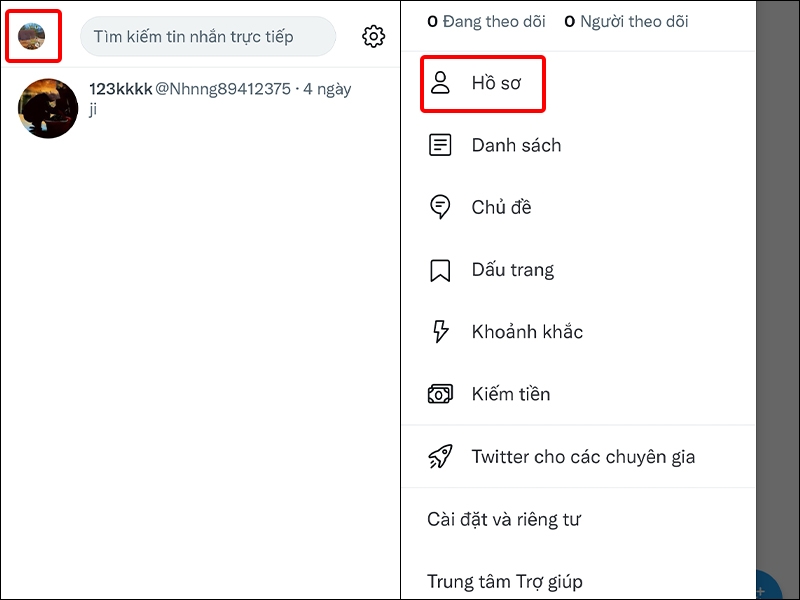This screenshot has height=600, width=800.
Task: Select the Khoảnh khắc moments icon
Action: pos(441,331)
